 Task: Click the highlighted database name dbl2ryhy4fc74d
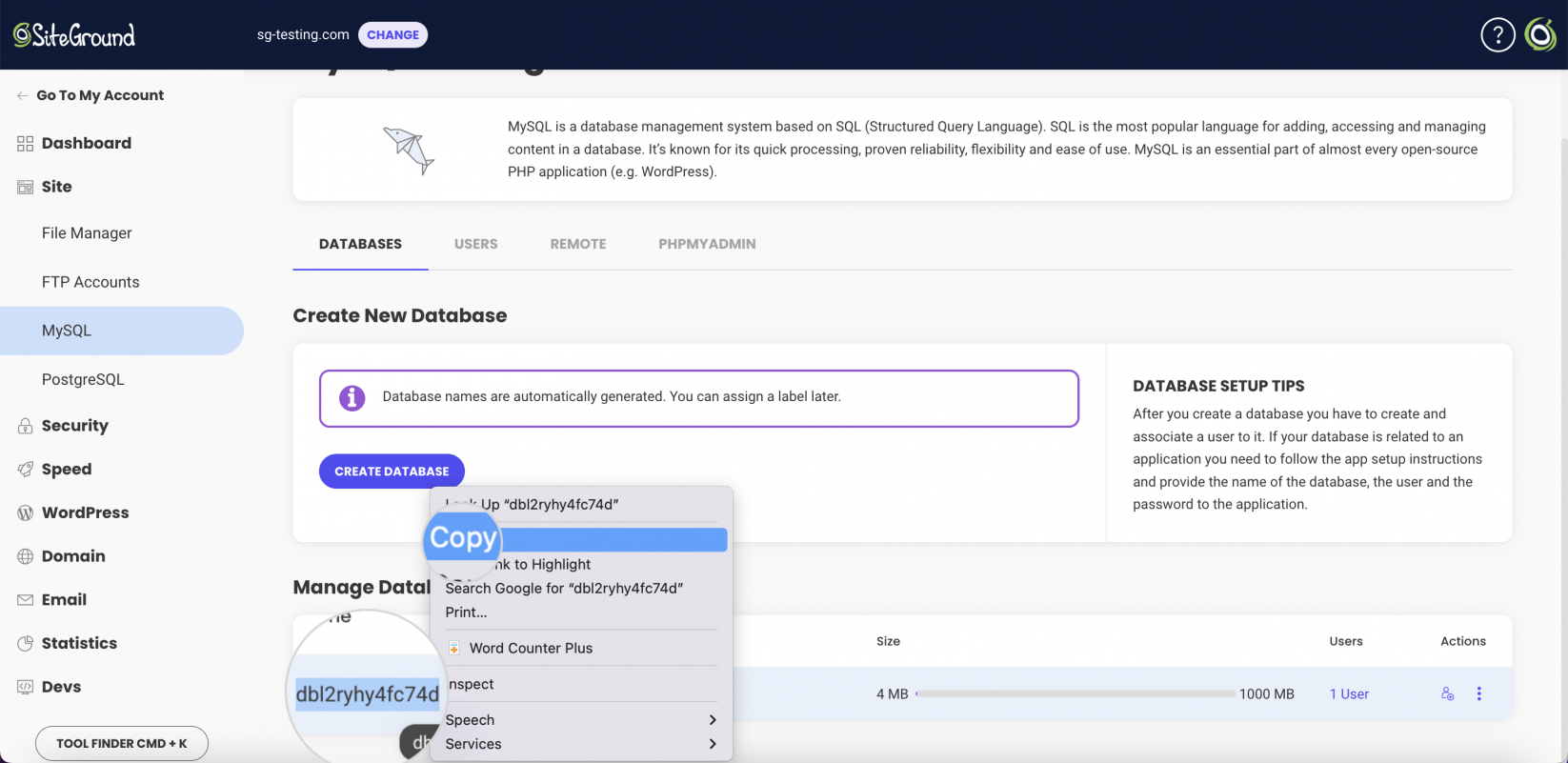click(x=368, y=694)
